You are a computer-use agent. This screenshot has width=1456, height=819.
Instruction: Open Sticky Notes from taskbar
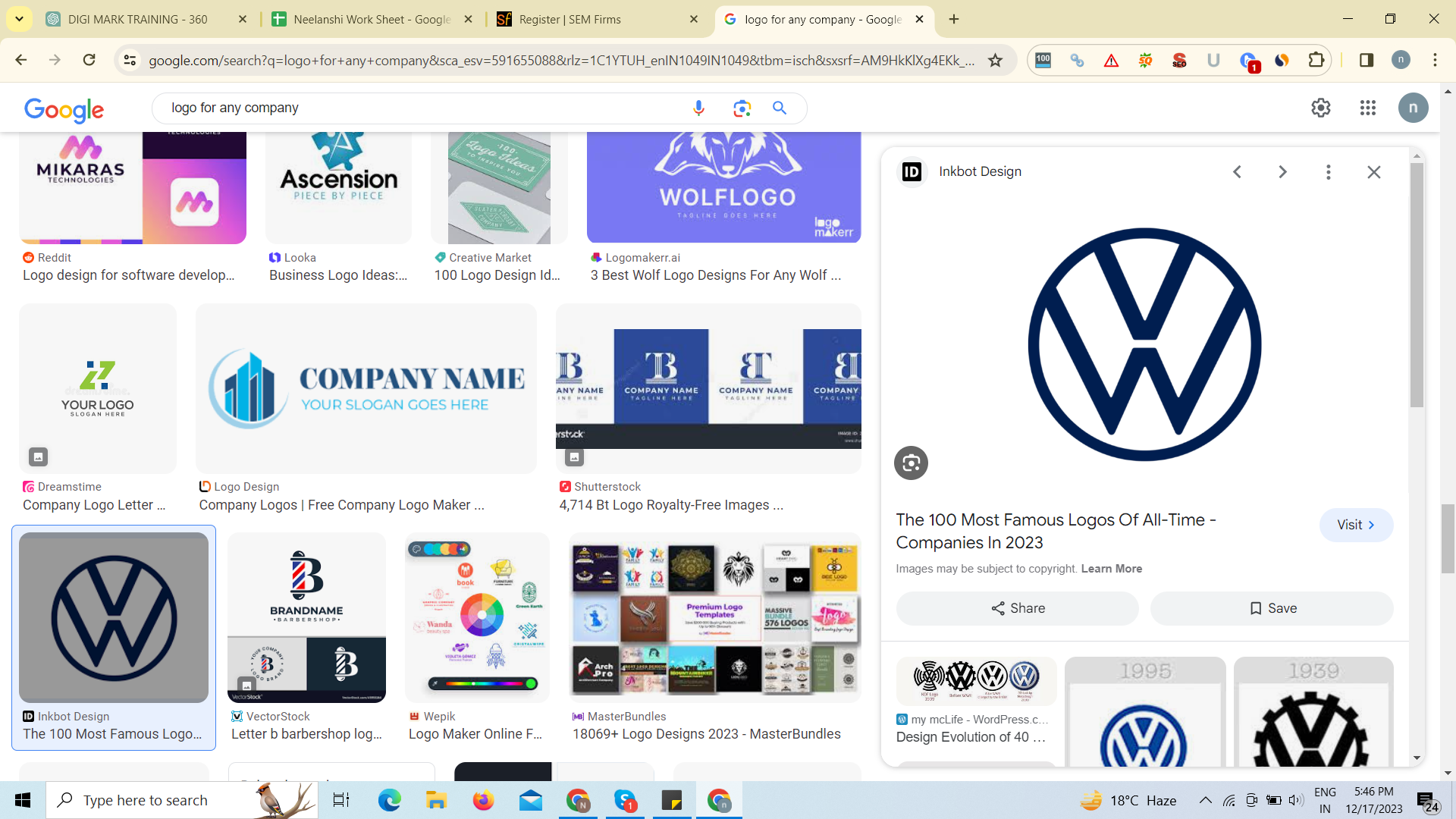pyautogui.click(x=672, y=800)
